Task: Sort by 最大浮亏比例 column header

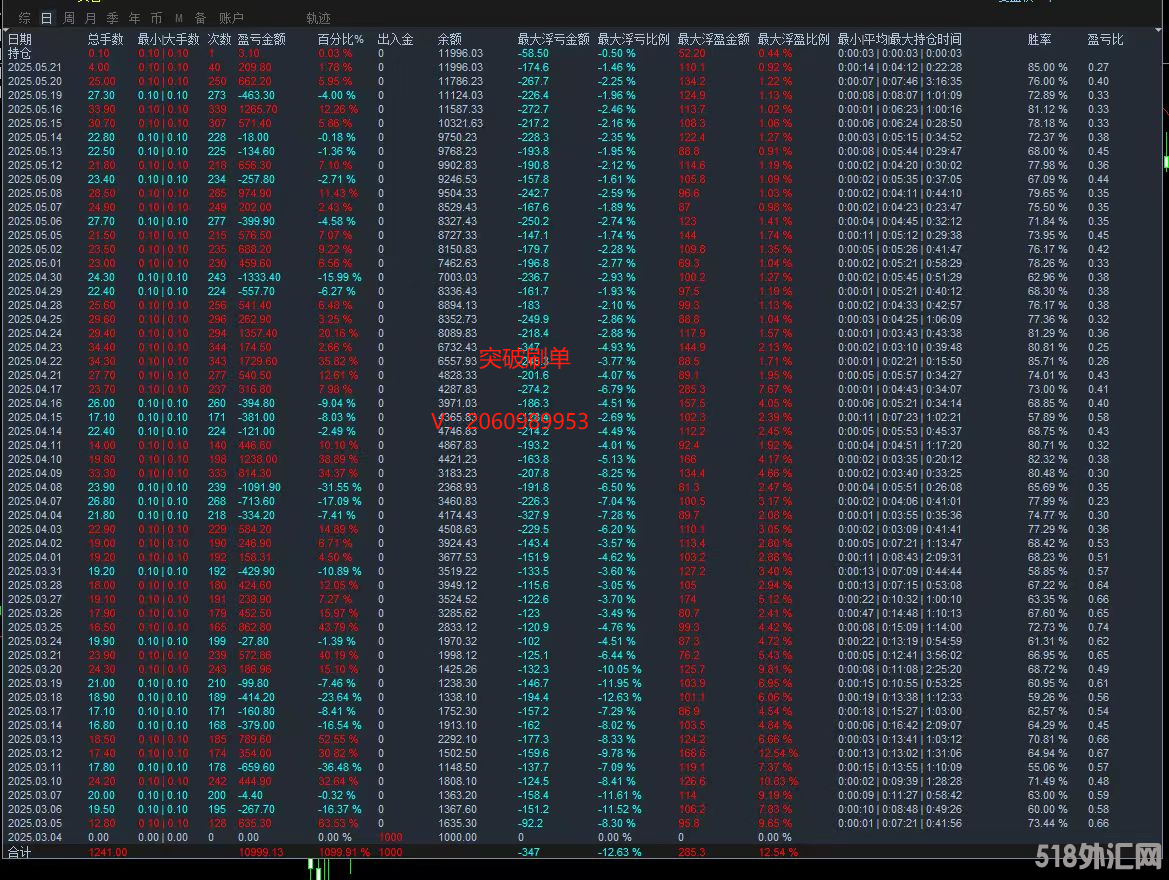Action: (634, 39)
